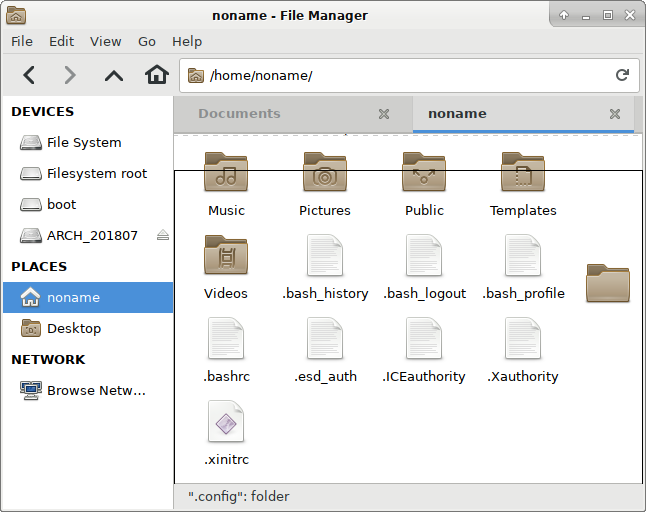
Task: Go to parent folder with up arrow
Action: [x=114, y=75]
